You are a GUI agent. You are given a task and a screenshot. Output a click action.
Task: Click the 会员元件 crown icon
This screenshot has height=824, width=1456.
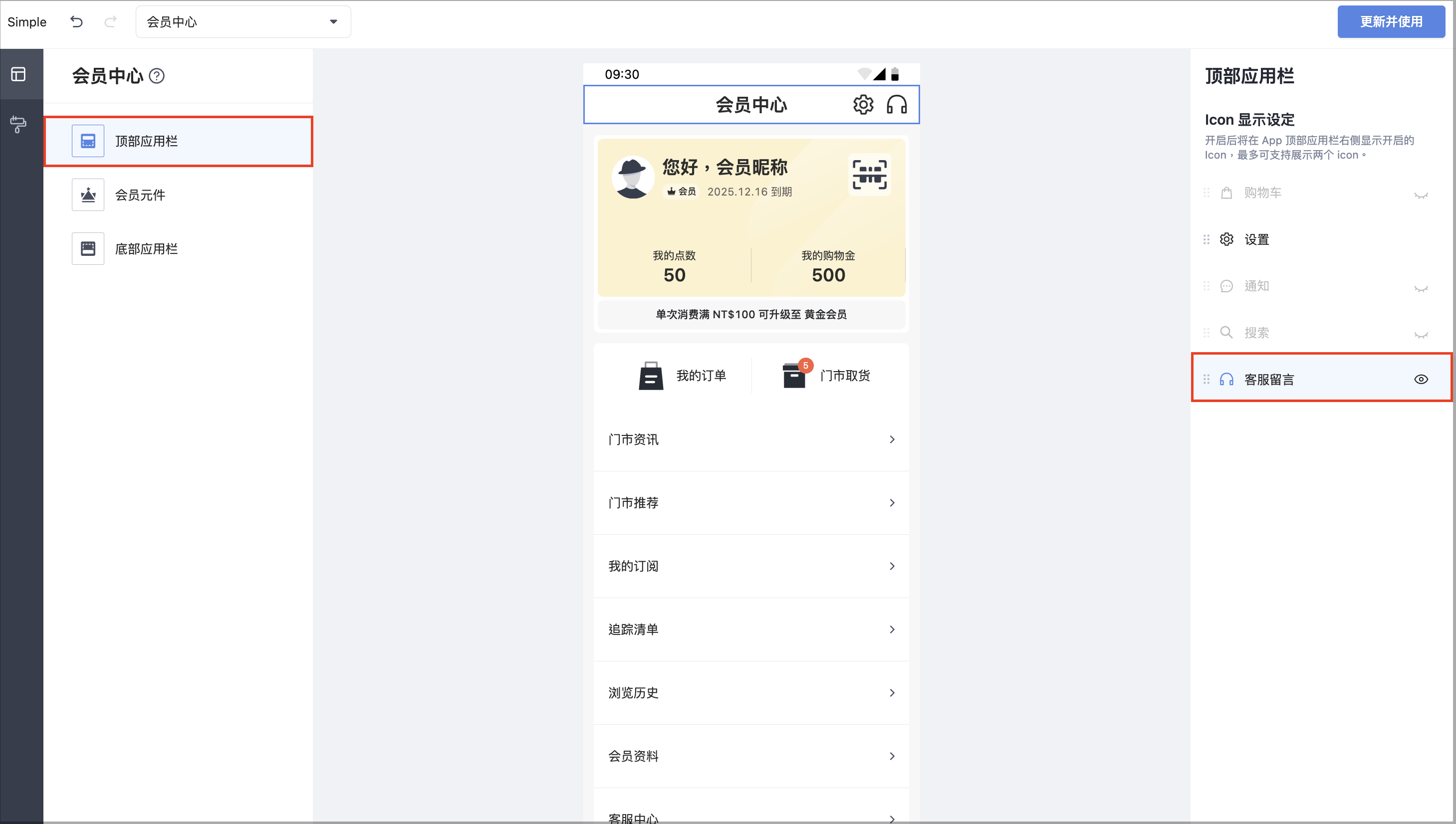pos(88,195)
